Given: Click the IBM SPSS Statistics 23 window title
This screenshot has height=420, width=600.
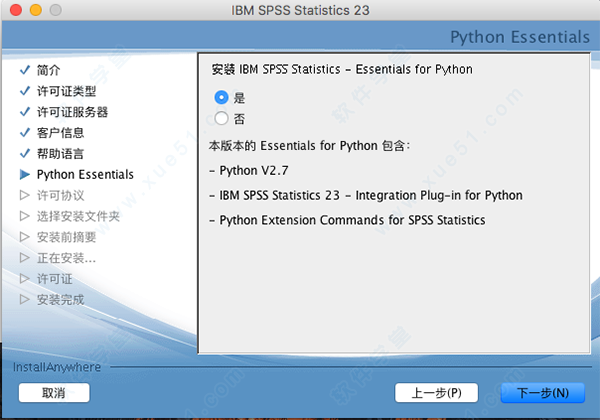Looking at the screenshot, I should click(300, 10).
